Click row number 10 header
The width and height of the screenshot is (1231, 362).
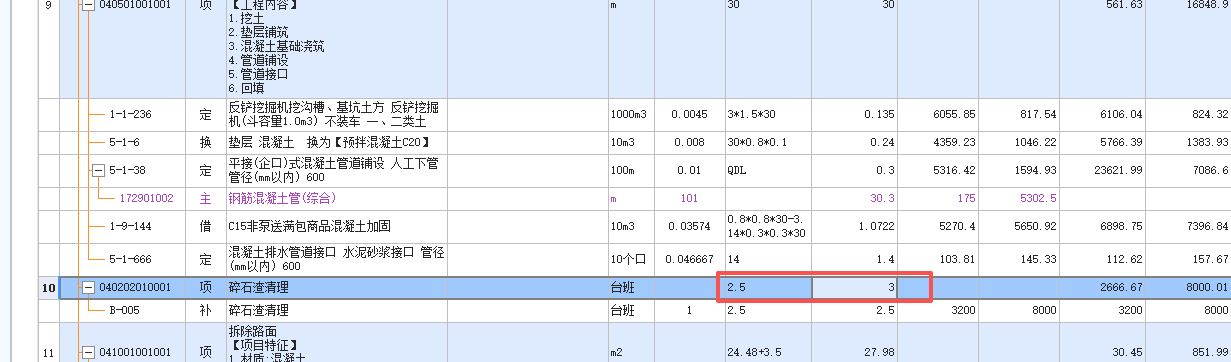pyautogui.click(x=48, y=288)
